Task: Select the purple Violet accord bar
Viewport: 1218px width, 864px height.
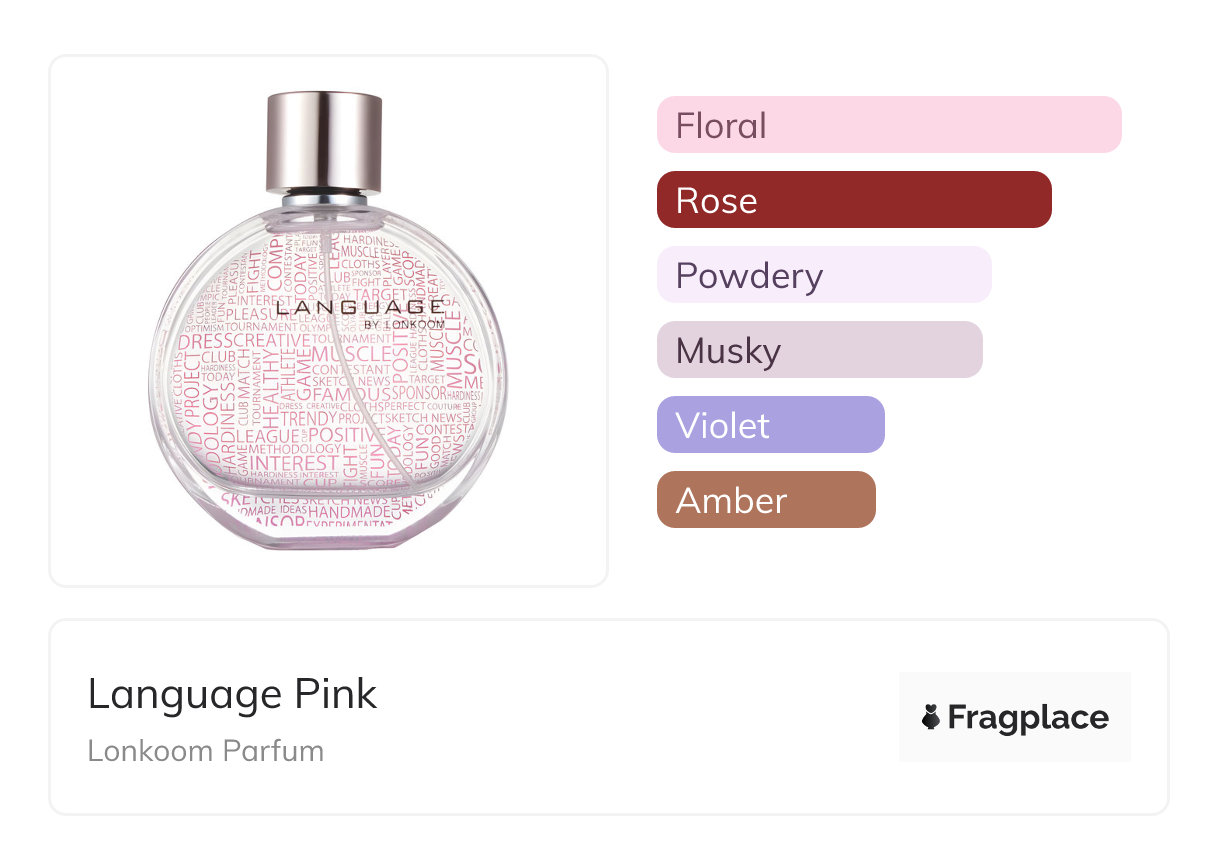Action: pos(770,425)
